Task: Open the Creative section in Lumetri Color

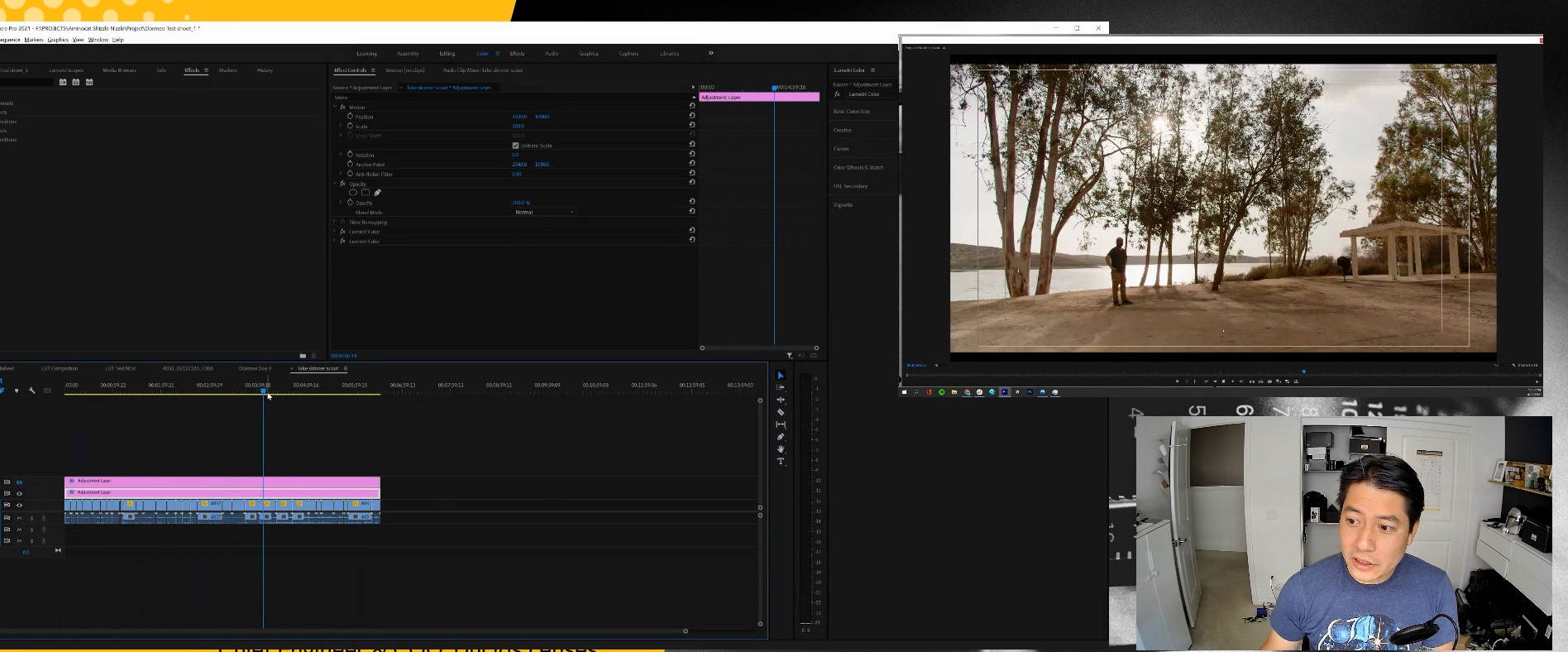Action: [x=843, y=130]
